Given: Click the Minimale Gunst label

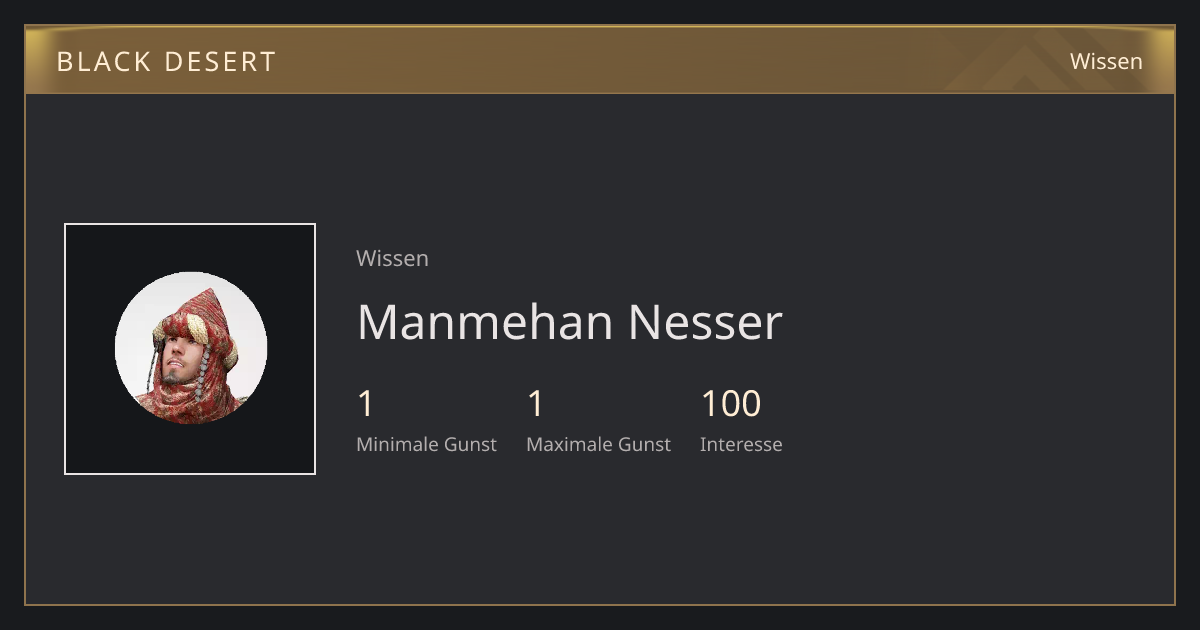Looking at the screenshot, I should (426, 444).
